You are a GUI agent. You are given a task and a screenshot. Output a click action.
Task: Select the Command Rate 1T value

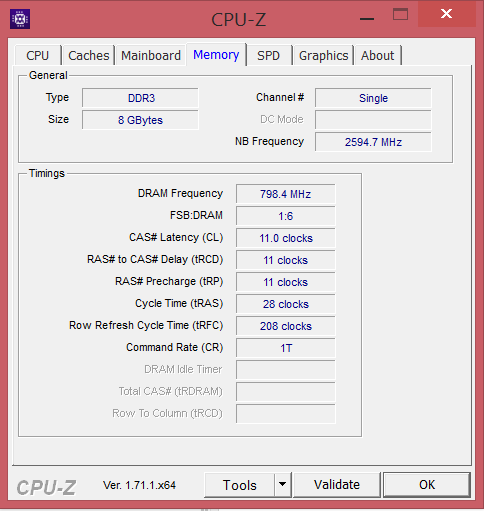(286, 348)
